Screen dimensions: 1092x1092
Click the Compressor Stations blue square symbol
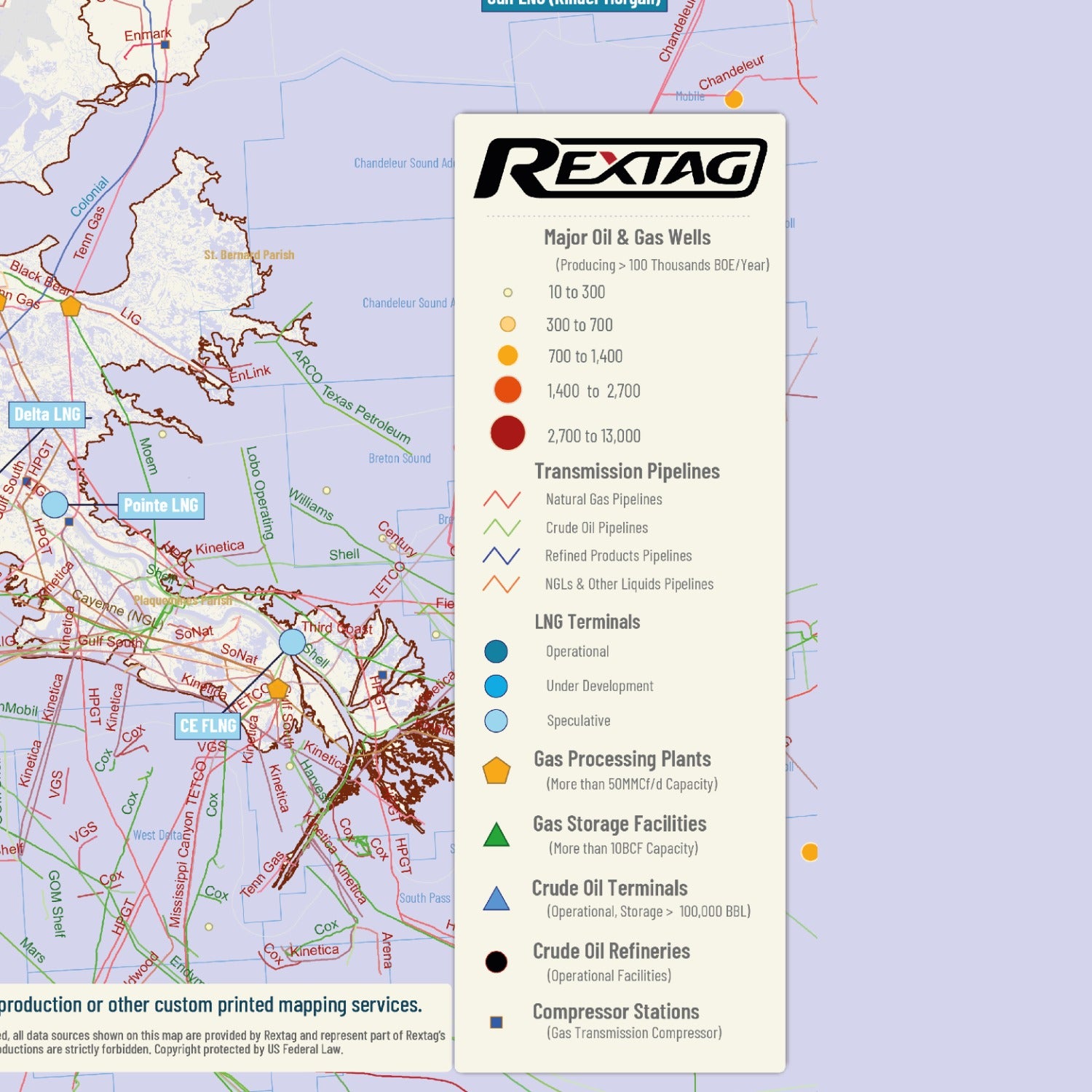click(x=496, y=1022)
